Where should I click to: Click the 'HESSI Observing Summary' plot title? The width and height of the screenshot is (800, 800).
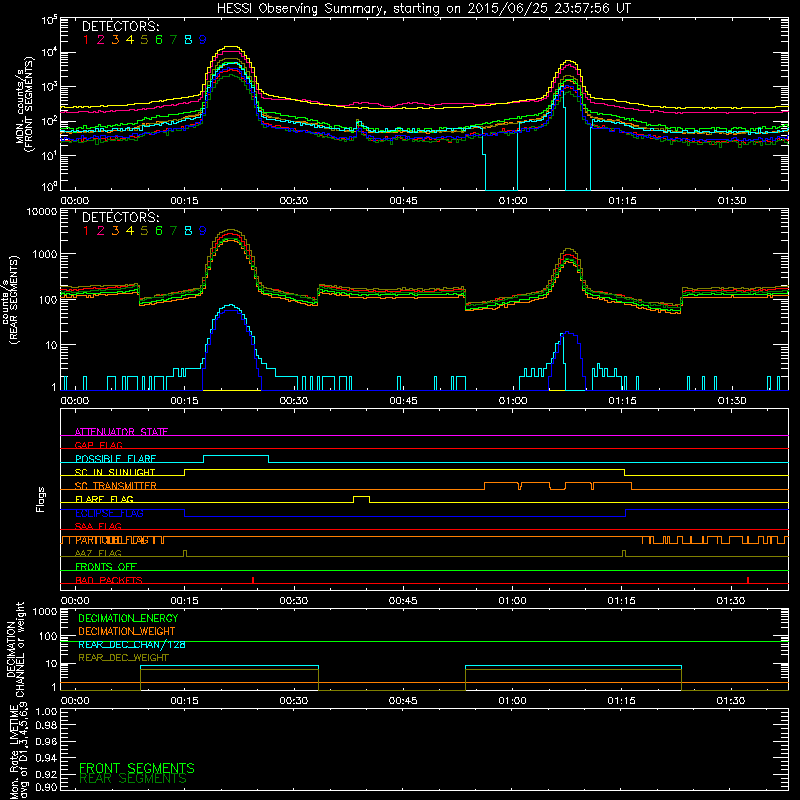coord(423,9)
